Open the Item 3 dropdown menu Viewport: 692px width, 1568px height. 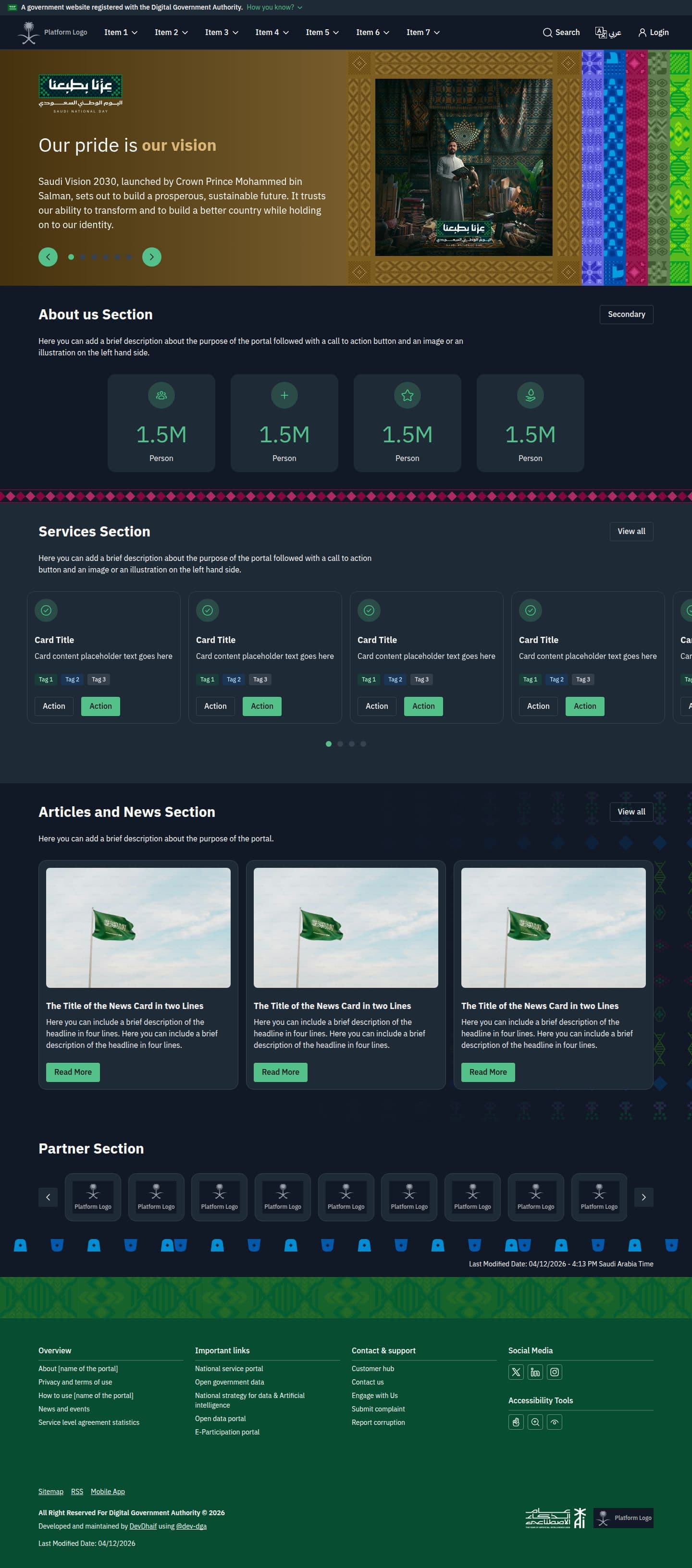click(222, 32)
